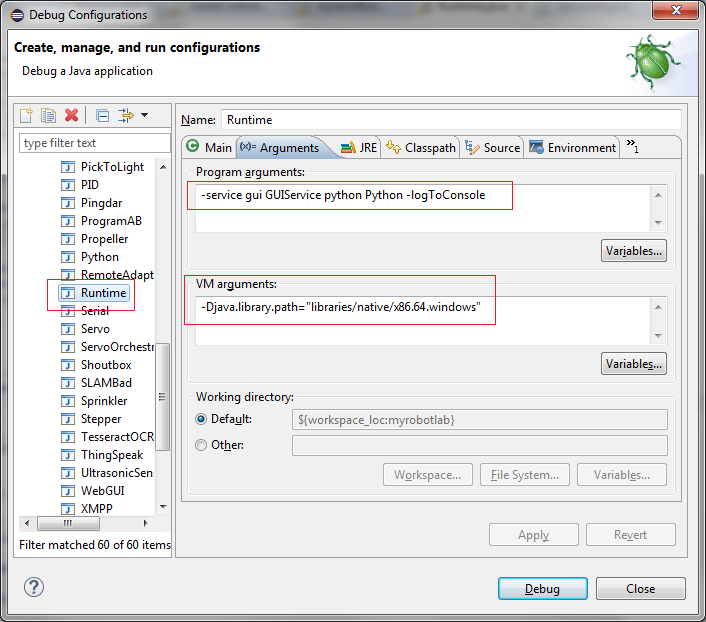Click the Filter launch configurations icon
Image resolution: width=706 pixels, height=622 pixels.
125,116
